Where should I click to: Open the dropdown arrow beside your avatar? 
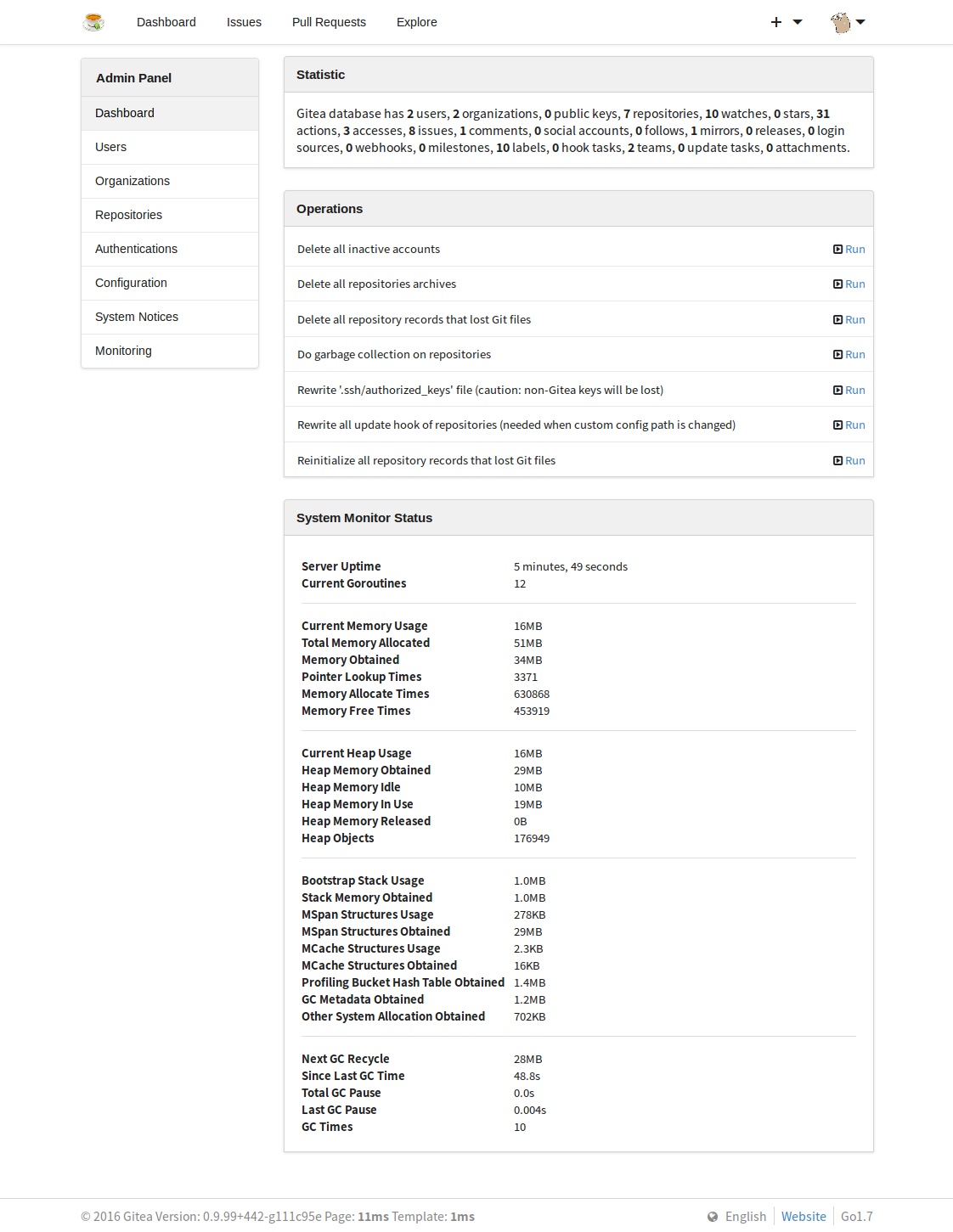[x=862, y=21]
